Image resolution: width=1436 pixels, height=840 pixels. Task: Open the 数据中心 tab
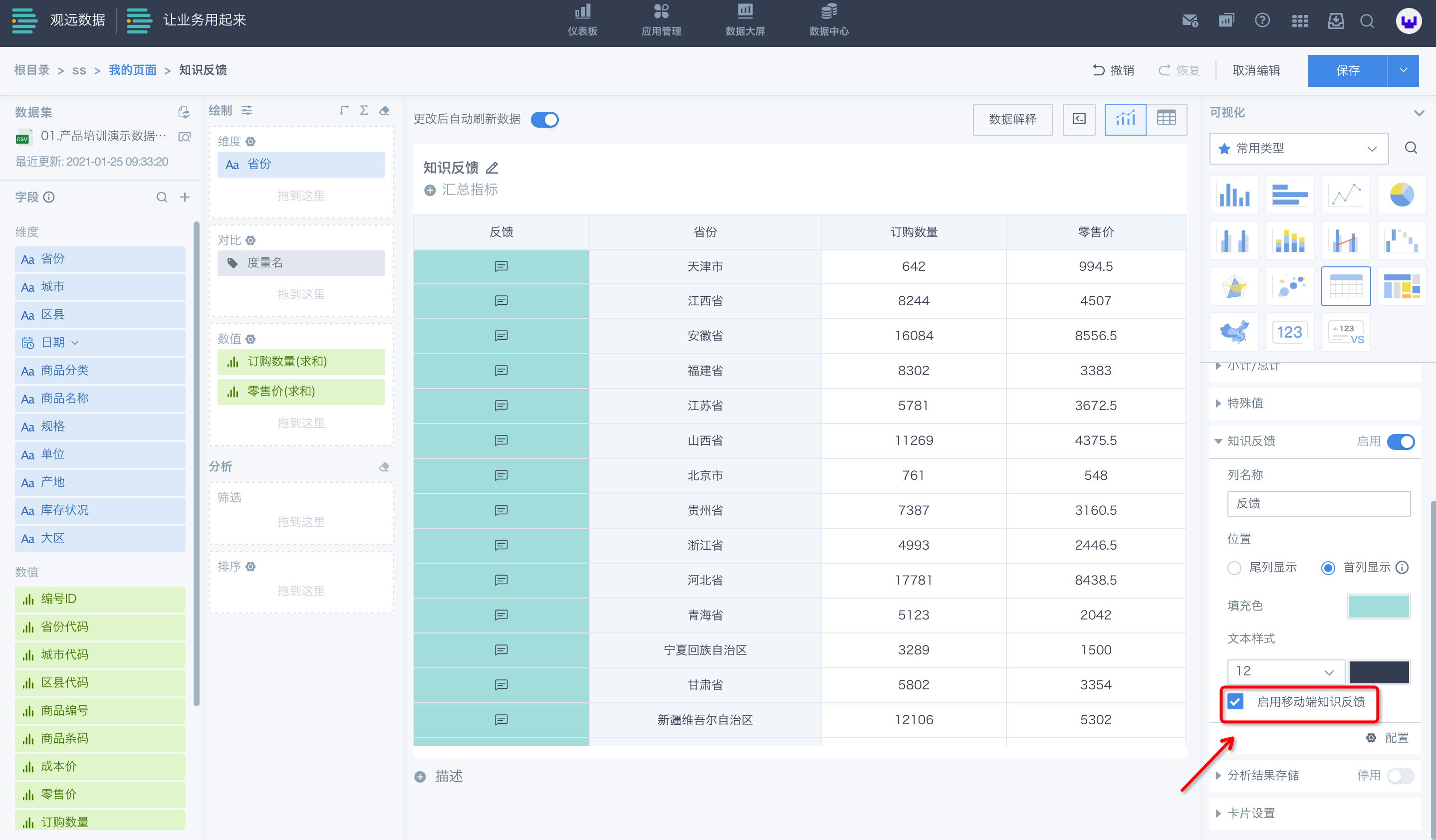[x=829, y=20]
